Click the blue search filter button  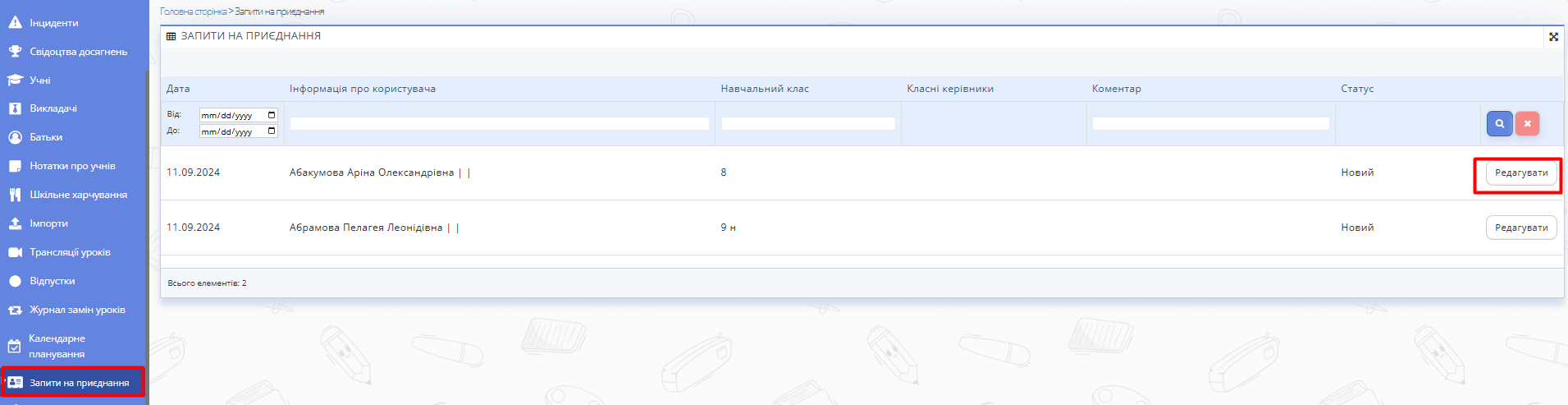(1499, 123)
